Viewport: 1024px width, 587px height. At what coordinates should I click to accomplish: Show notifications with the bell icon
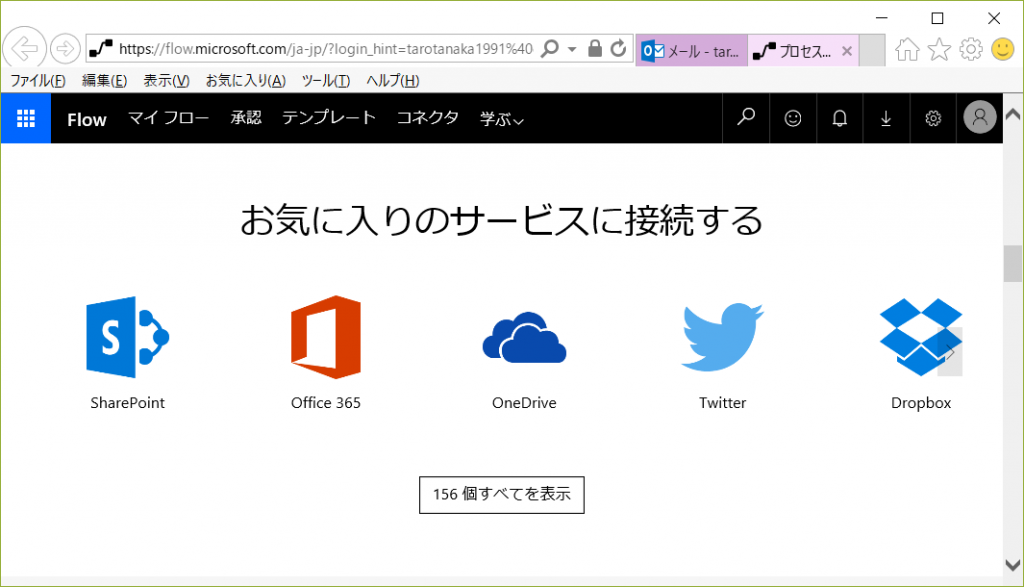click(x=840, y=118)
